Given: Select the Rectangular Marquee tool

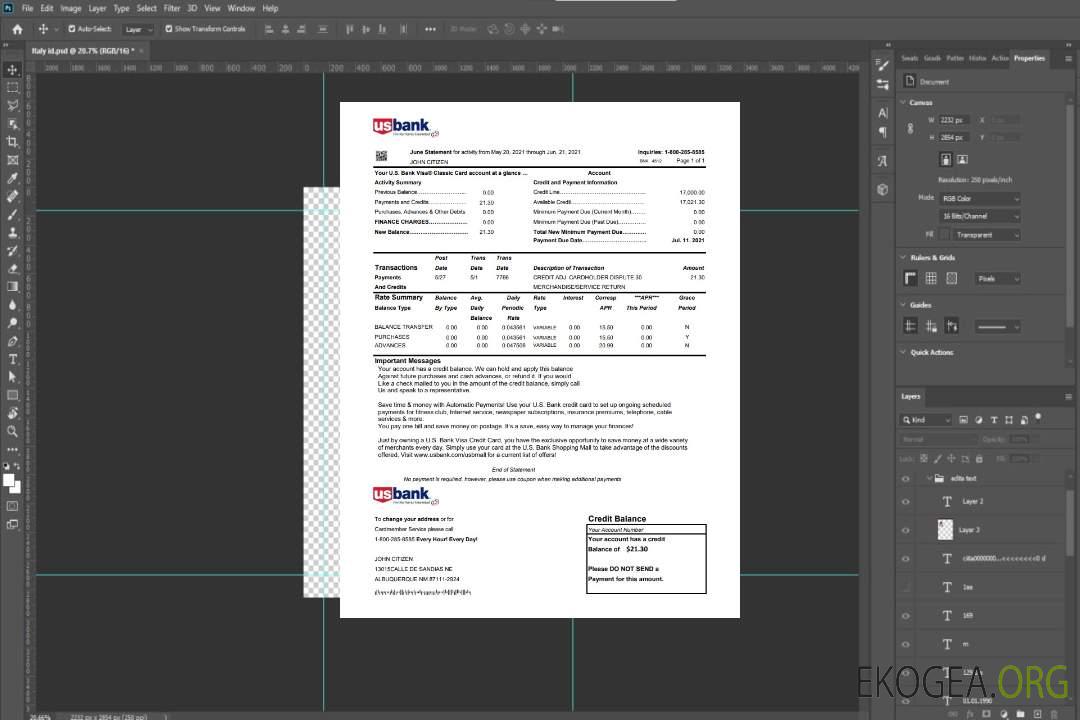Looking at the screenshot, I should pyautogui.click(x=12, y=88).
